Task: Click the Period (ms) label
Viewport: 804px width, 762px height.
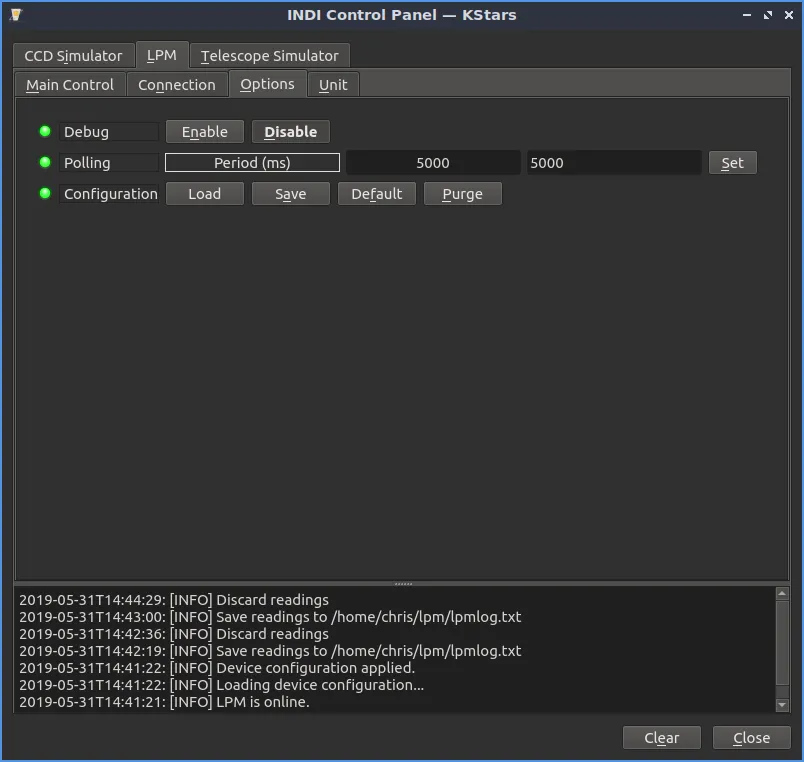Action: coord(252,163)
